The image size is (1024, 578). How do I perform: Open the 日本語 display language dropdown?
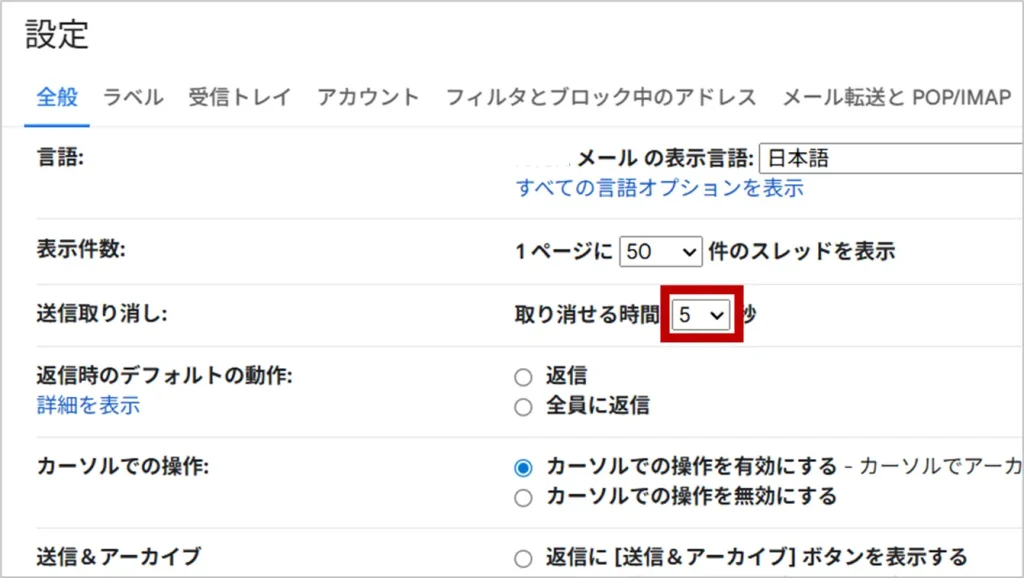point(890,158)
